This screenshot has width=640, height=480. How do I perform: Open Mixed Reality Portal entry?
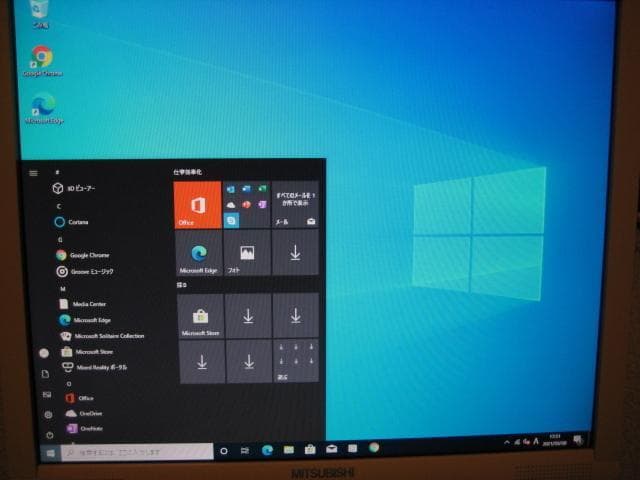click(x=94, y=367)
